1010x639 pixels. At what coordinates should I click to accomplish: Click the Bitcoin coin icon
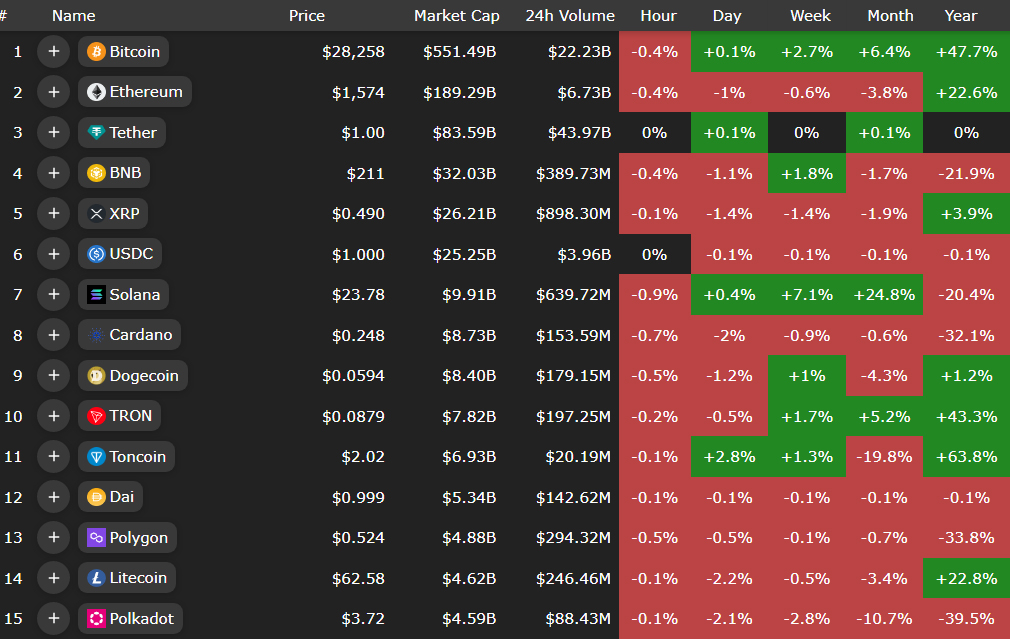click(96, 52)
